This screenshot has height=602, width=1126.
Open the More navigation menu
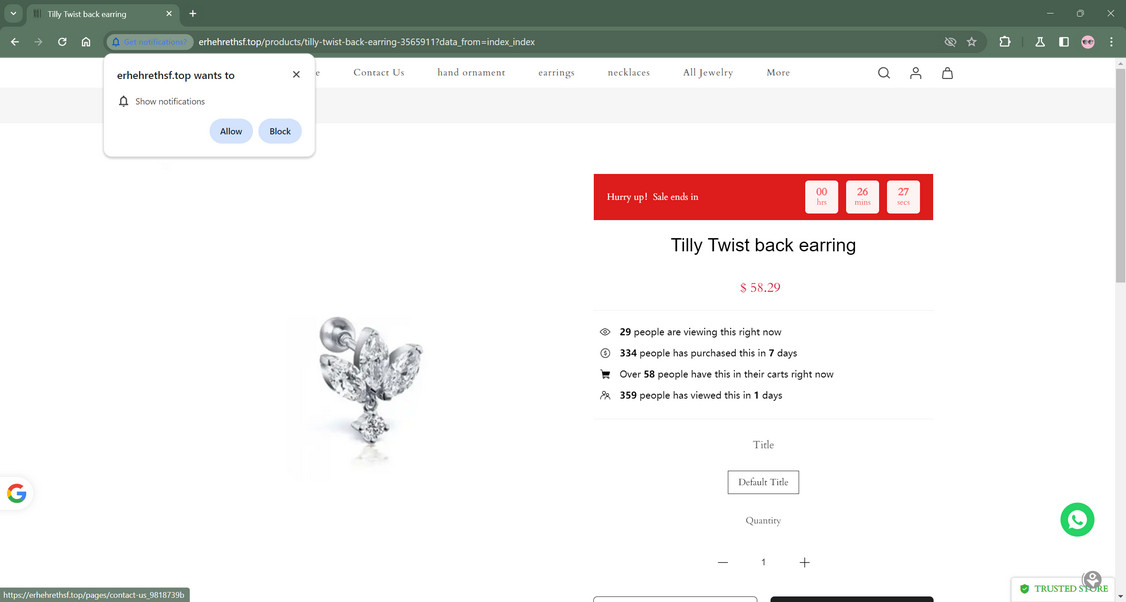point(778,73)
